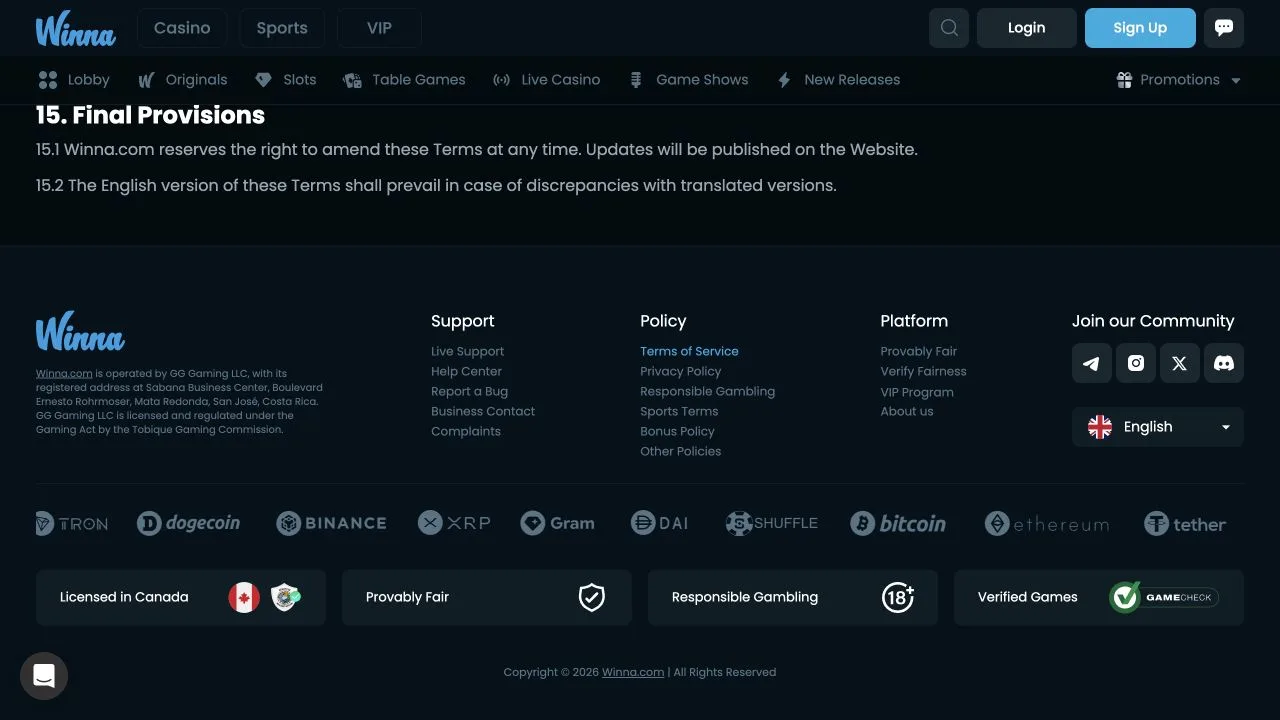Switch to the VIP tab
The image size is (1280, 720).
[x=379, y=28]
